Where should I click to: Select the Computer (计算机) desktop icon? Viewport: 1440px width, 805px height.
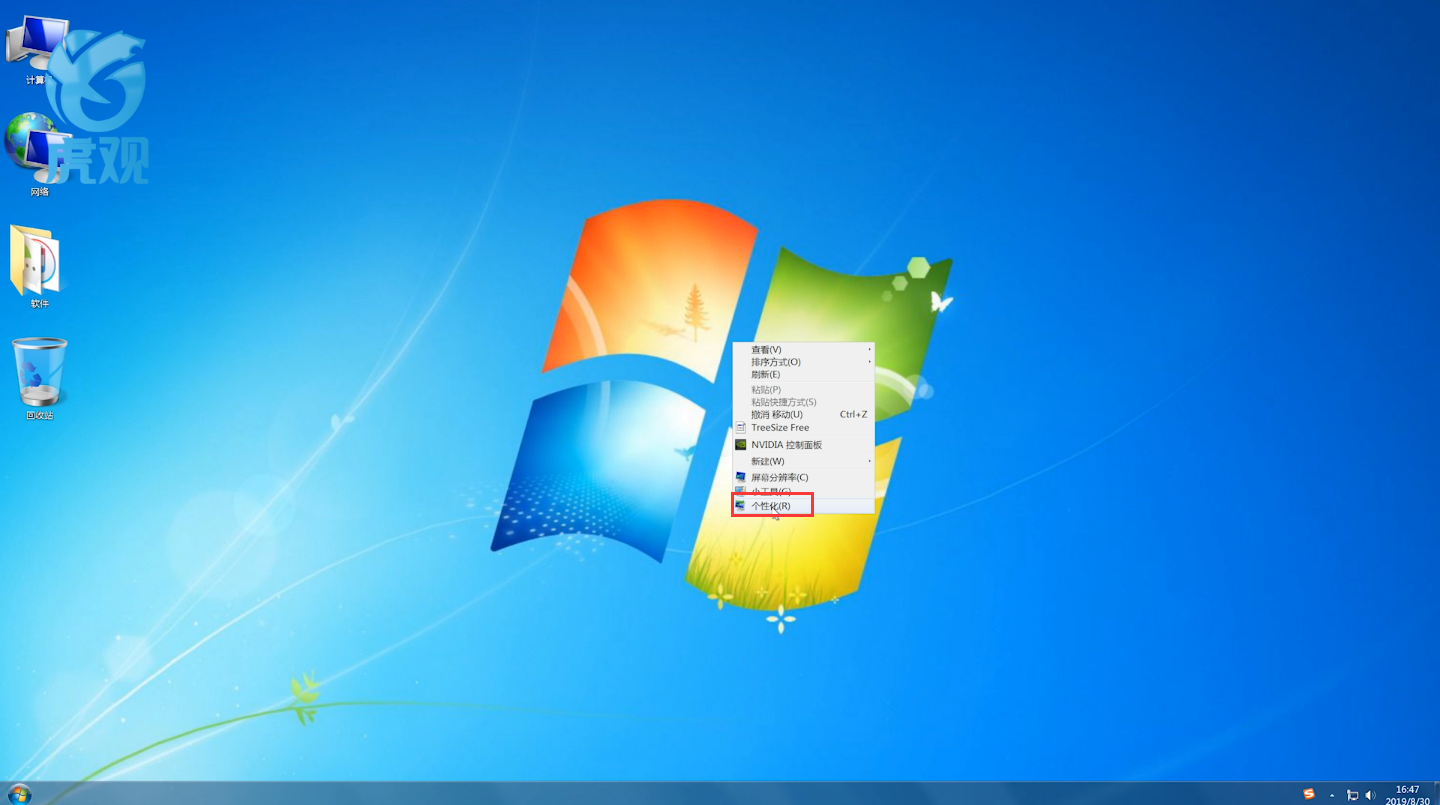click(x=38, y=50)
